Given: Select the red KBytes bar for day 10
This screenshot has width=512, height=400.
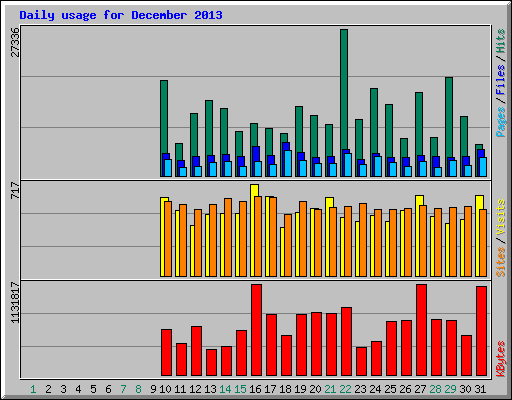Looking at the screenshot, I should click(166, 353).
